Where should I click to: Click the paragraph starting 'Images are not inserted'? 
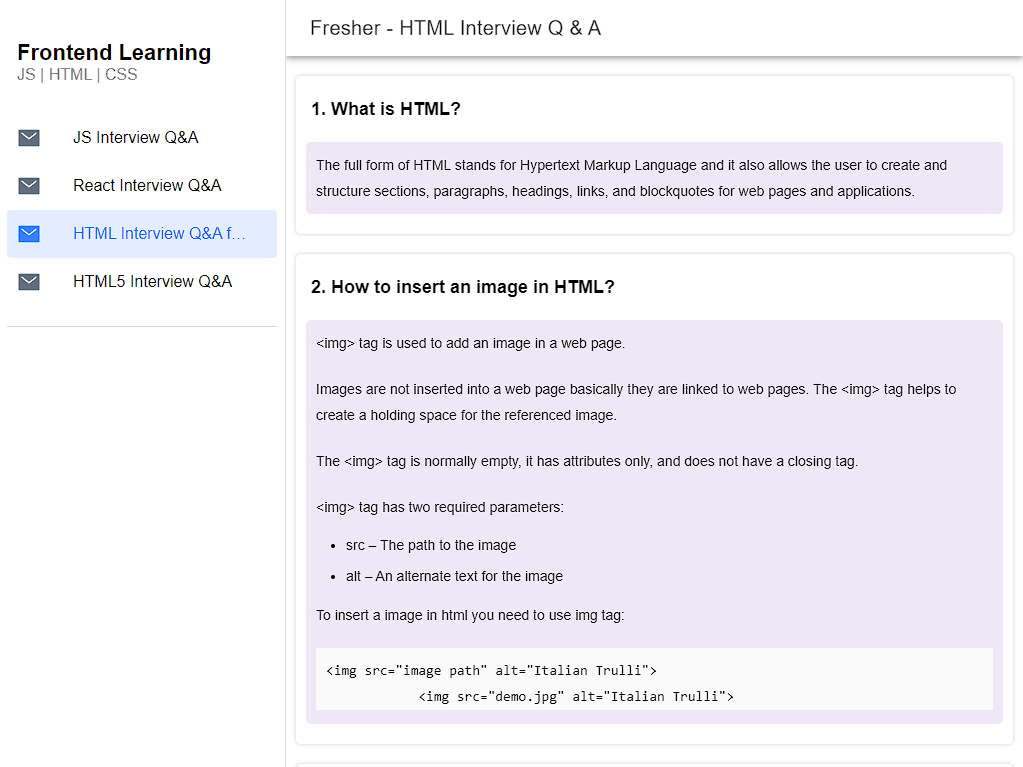click(x=635, y=402)
